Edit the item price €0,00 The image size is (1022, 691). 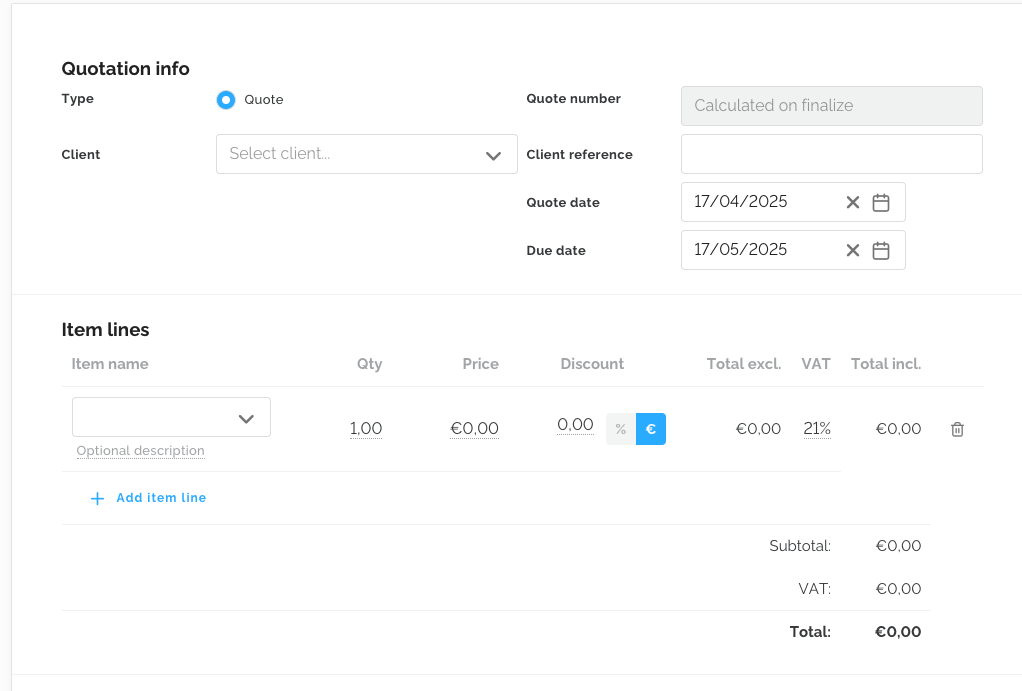tap(474, 429)
